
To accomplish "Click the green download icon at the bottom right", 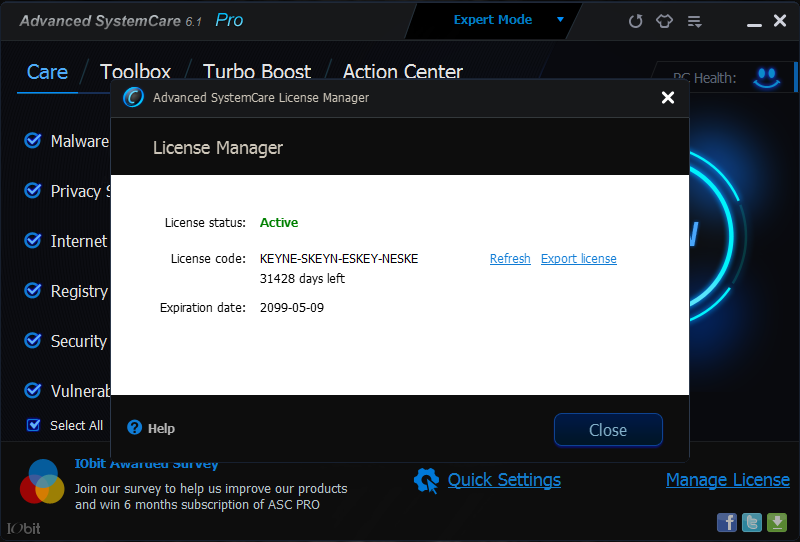I will pyautogui.click(x=777, y=523).
